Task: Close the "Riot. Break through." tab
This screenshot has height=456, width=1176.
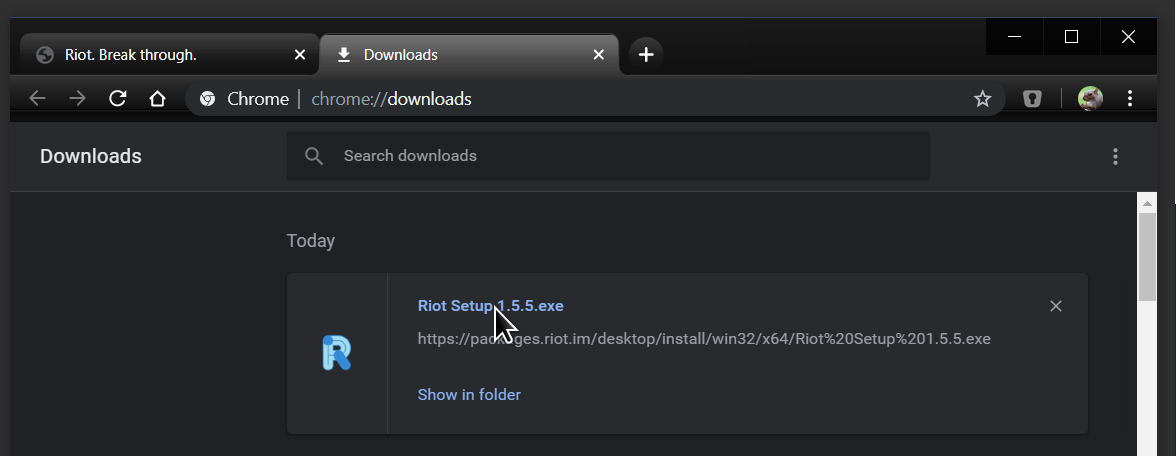Action: coord(300,55)
